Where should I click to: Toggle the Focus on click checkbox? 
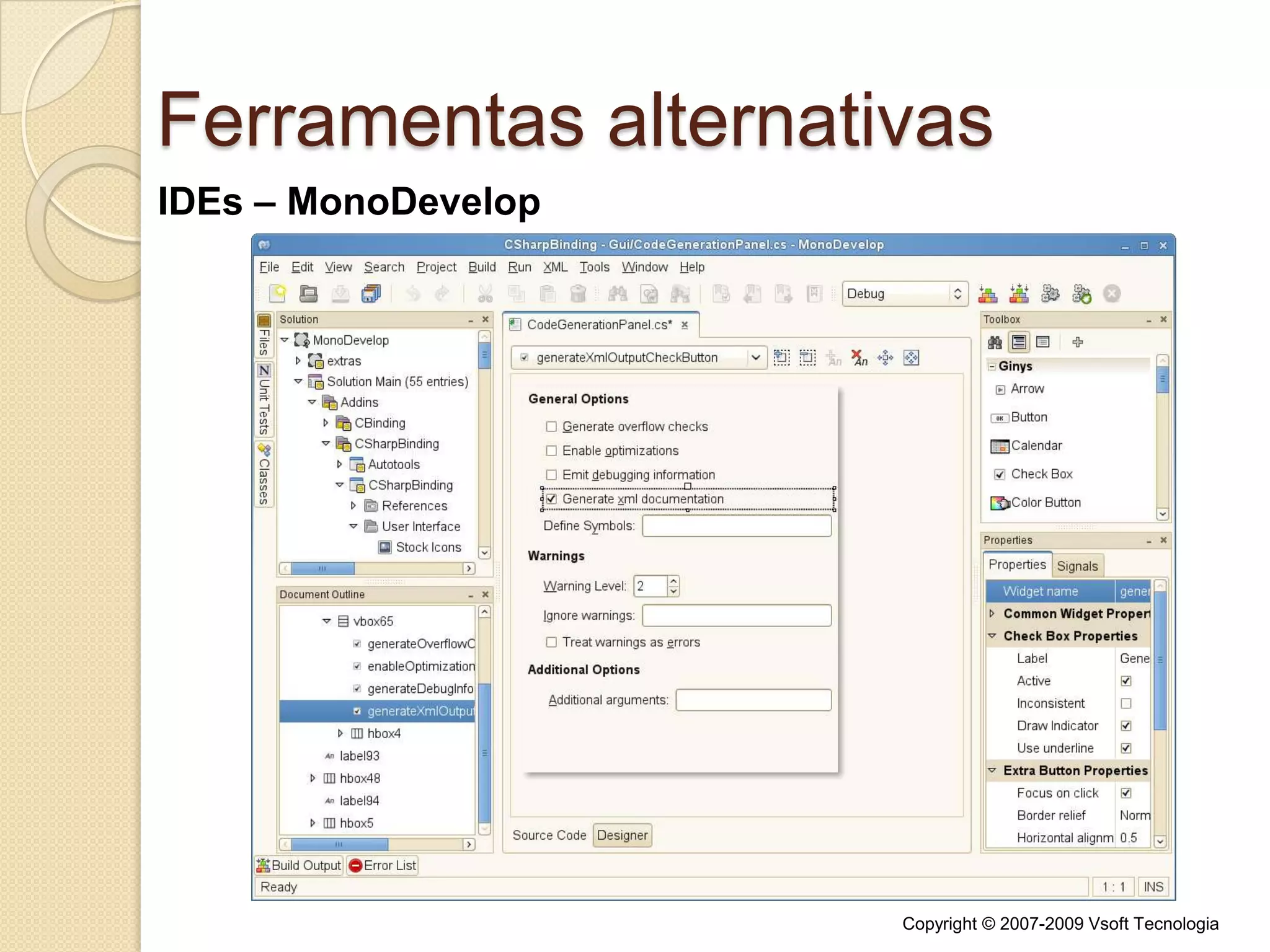(x=1126, y=793)
